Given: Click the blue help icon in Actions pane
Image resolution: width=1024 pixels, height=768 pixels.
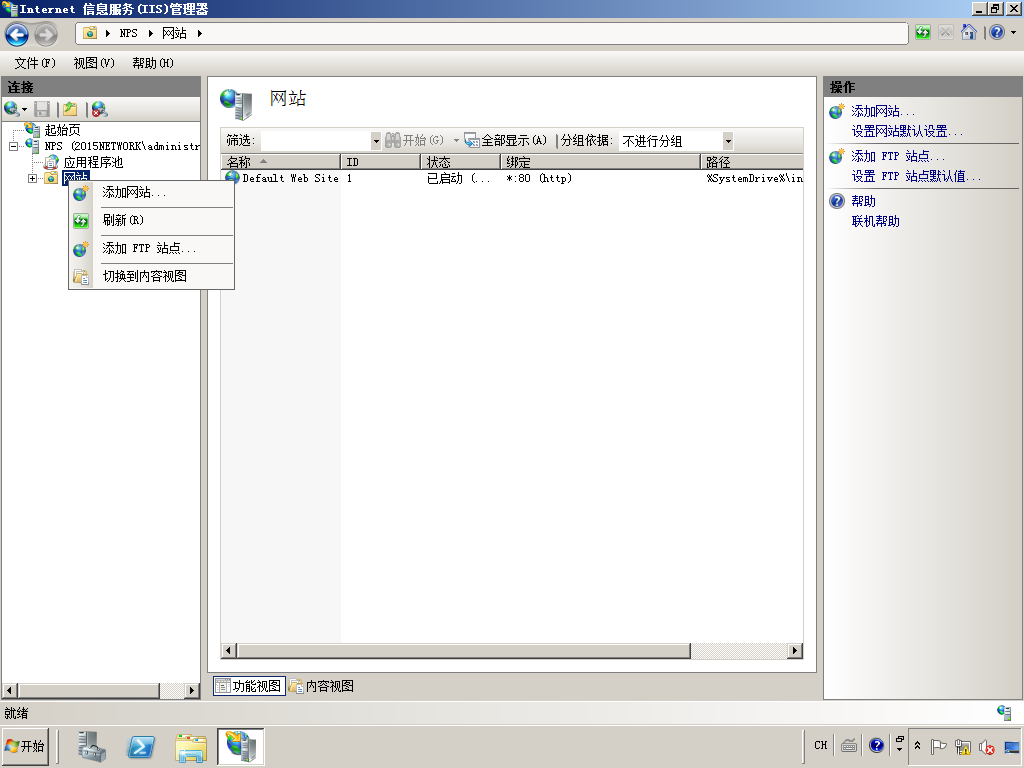Looking at the screenshot, I should pos(837,201).
